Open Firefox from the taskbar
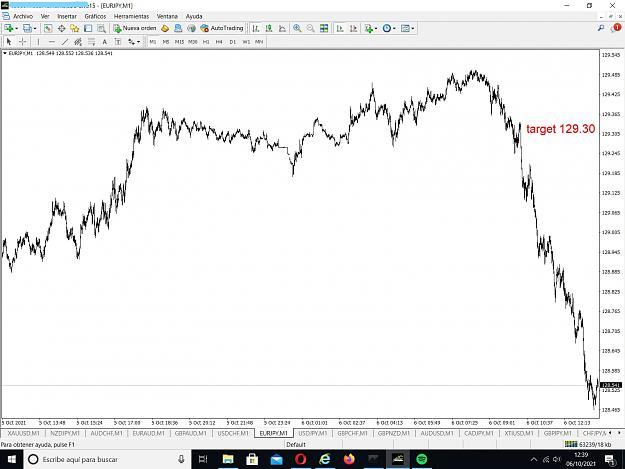 (x=349, y=459)
